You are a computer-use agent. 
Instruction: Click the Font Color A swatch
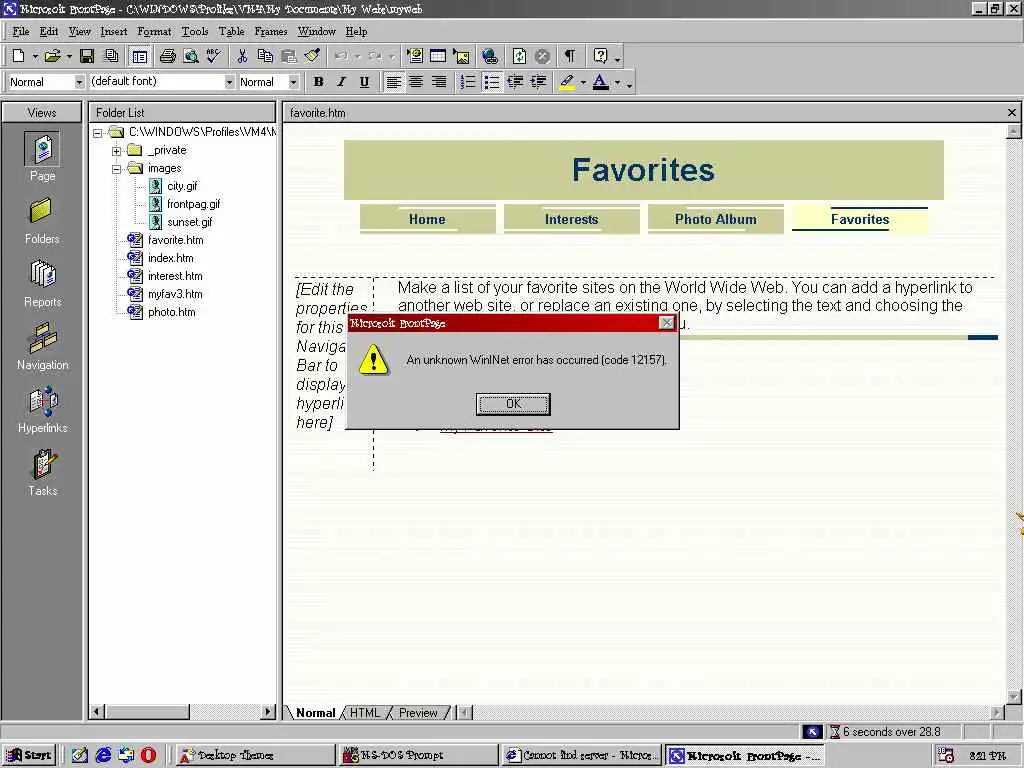pos(601,82)
